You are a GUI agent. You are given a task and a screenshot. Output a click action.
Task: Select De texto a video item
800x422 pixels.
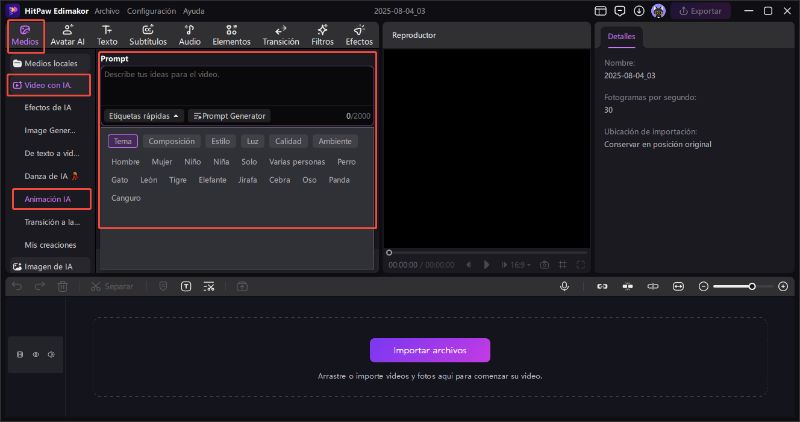(52, 153)
